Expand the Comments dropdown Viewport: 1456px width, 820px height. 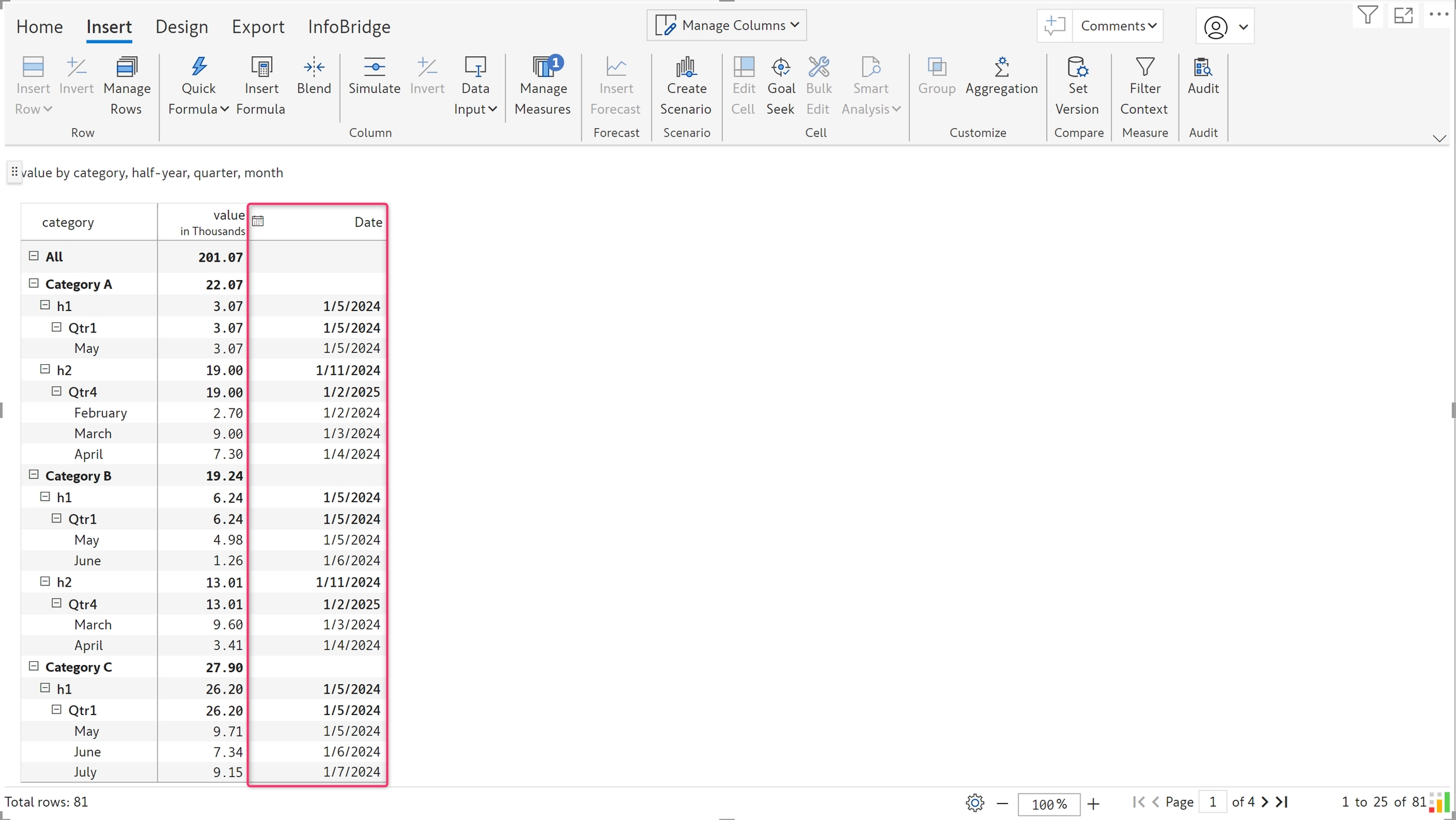click(x=1118, y=26)
